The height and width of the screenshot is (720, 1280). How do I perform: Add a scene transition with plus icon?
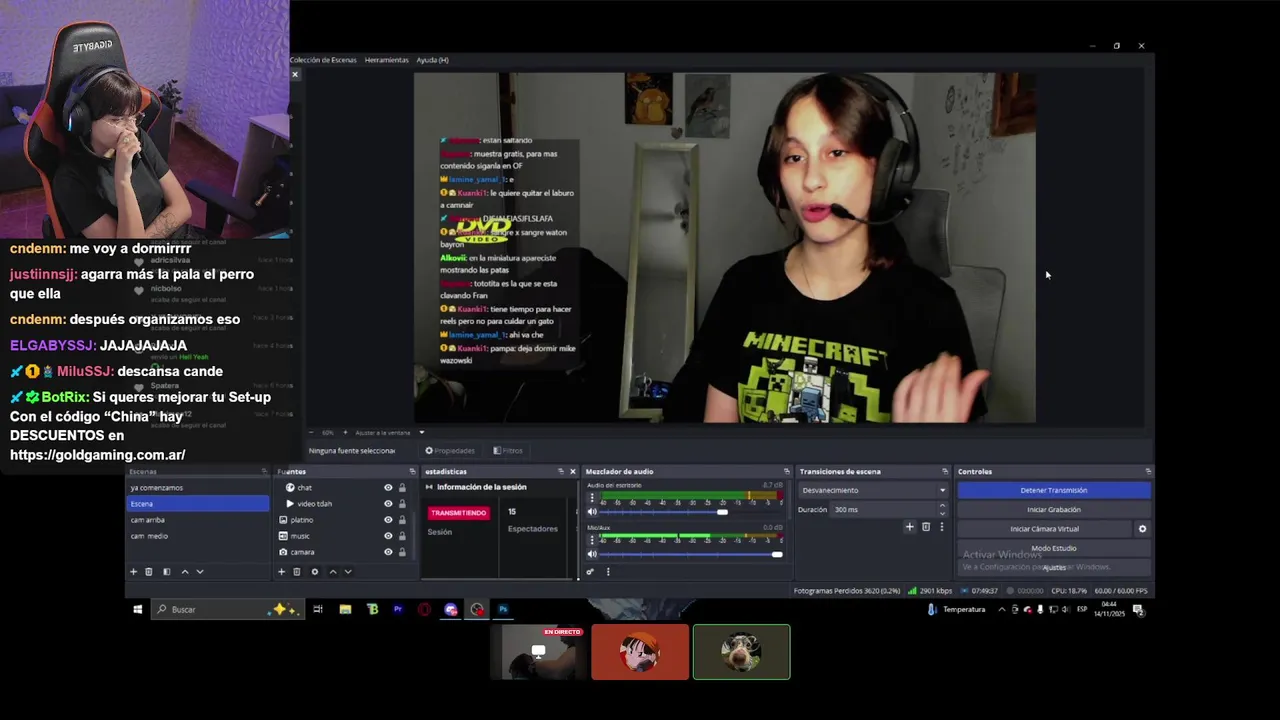click(x=909, y=527)
